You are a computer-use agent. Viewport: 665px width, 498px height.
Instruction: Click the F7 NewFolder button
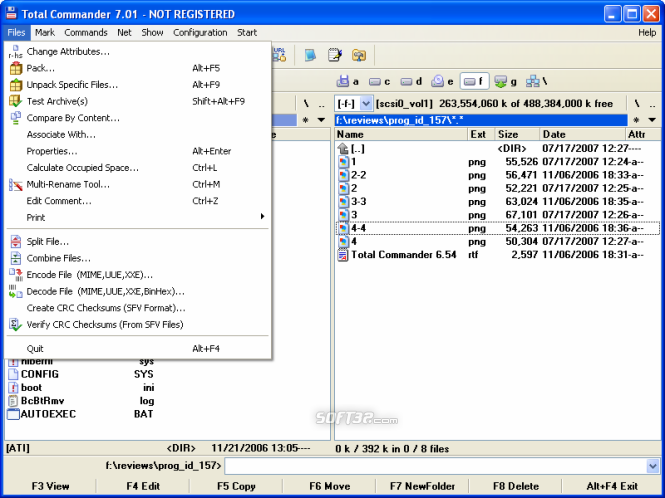(x=422, y=486)
